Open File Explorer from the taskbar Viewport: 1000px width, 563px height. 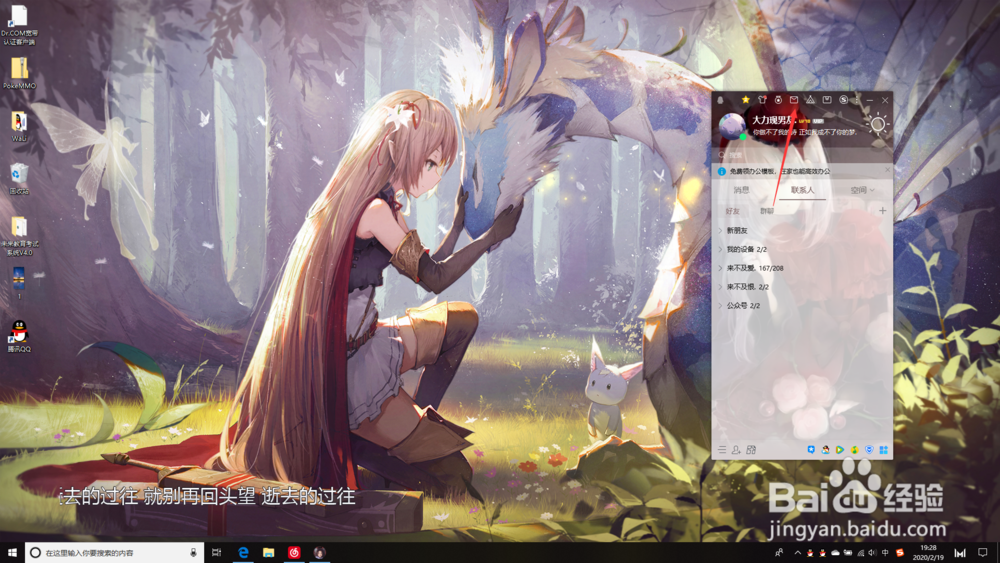click(x=268, y=552)
